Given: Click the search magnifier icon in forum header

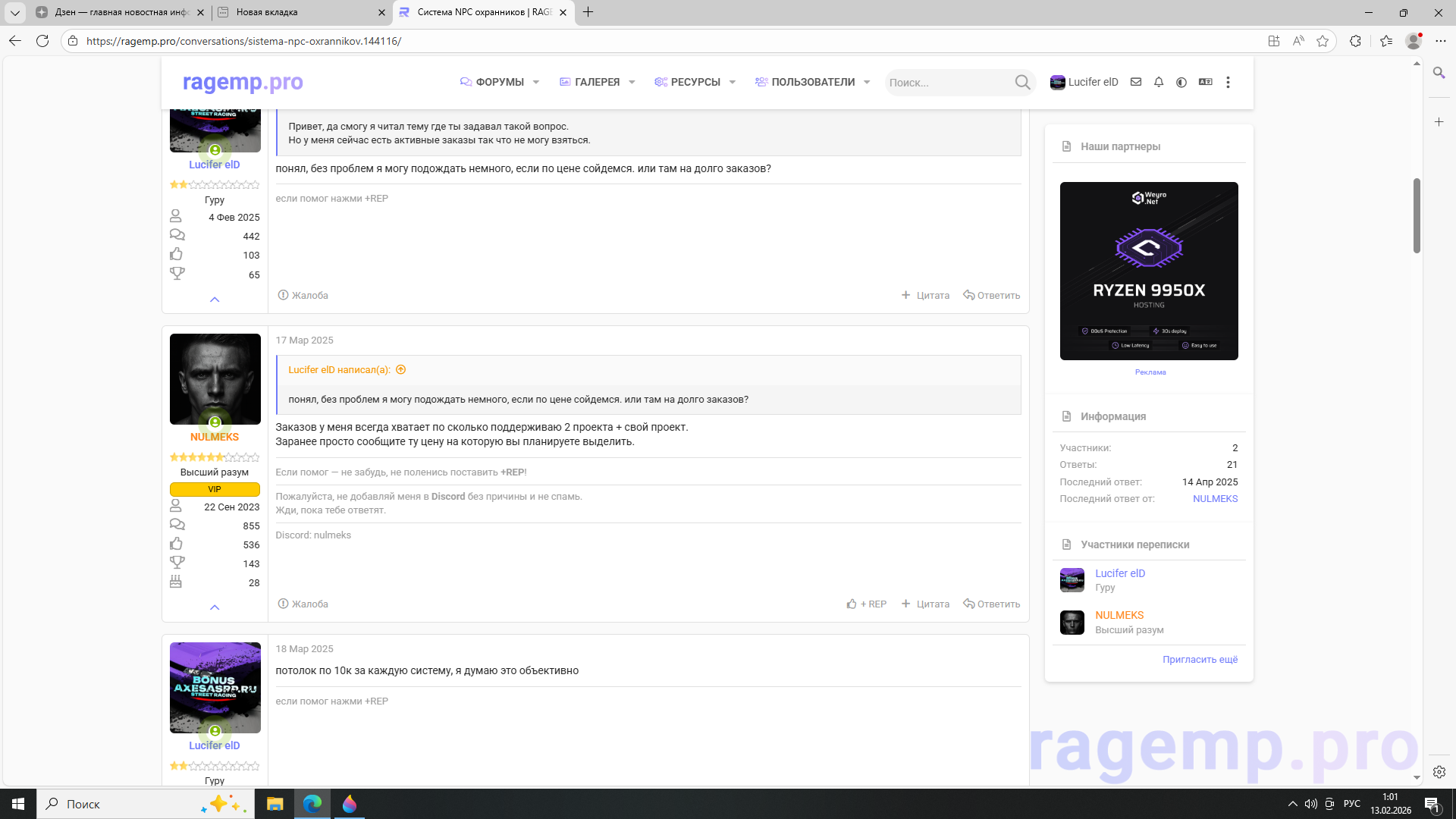Looking at the screenshot, I should point(1022,82).
